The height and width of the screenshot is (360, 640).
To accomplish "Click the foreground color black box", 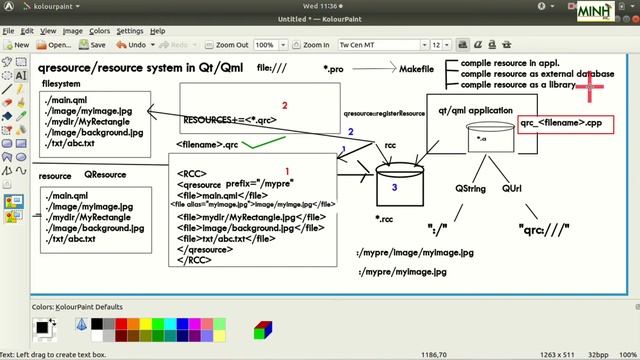I will tap(42, 327).
